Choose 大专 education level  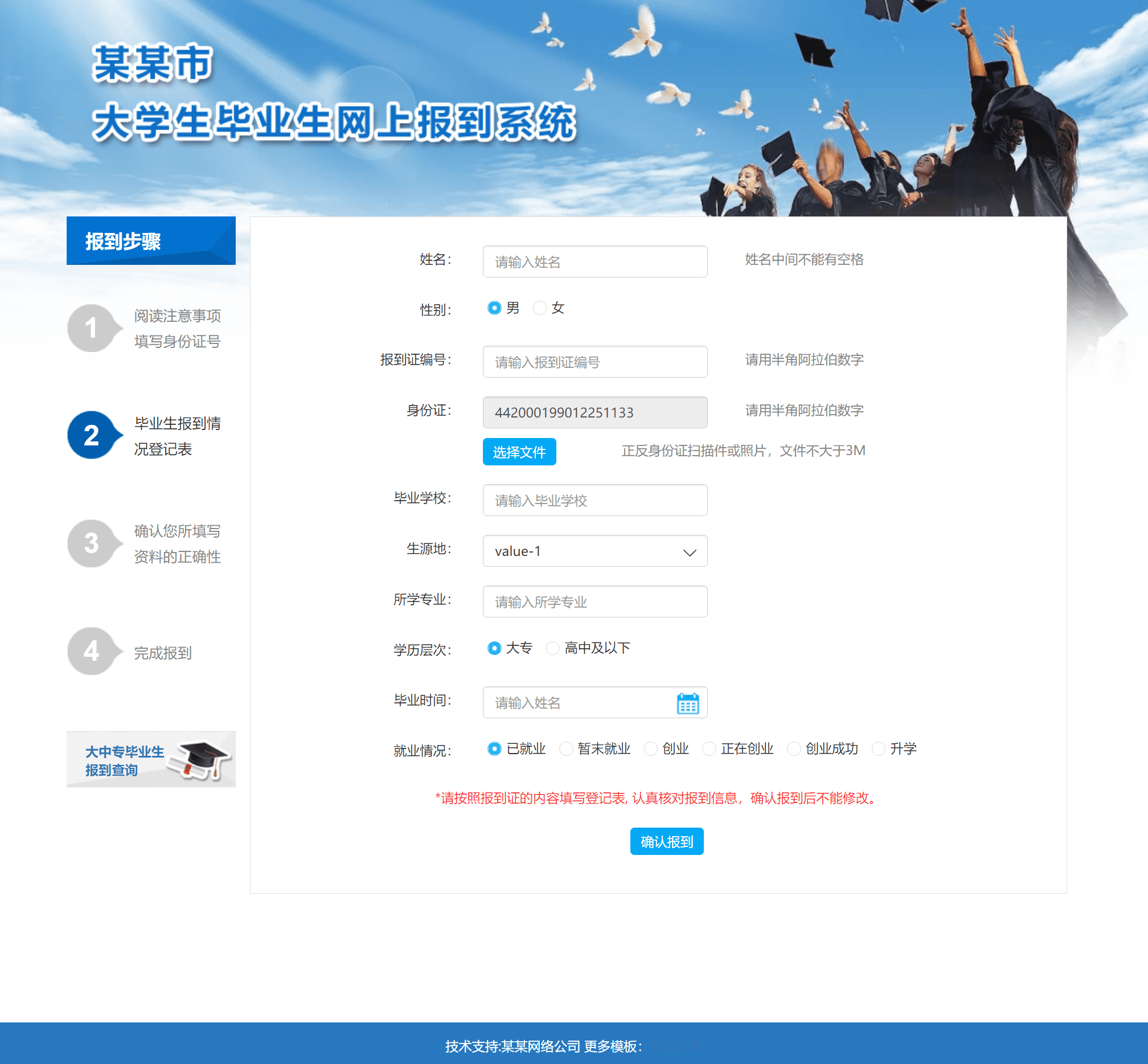click(x=494, y=648)
